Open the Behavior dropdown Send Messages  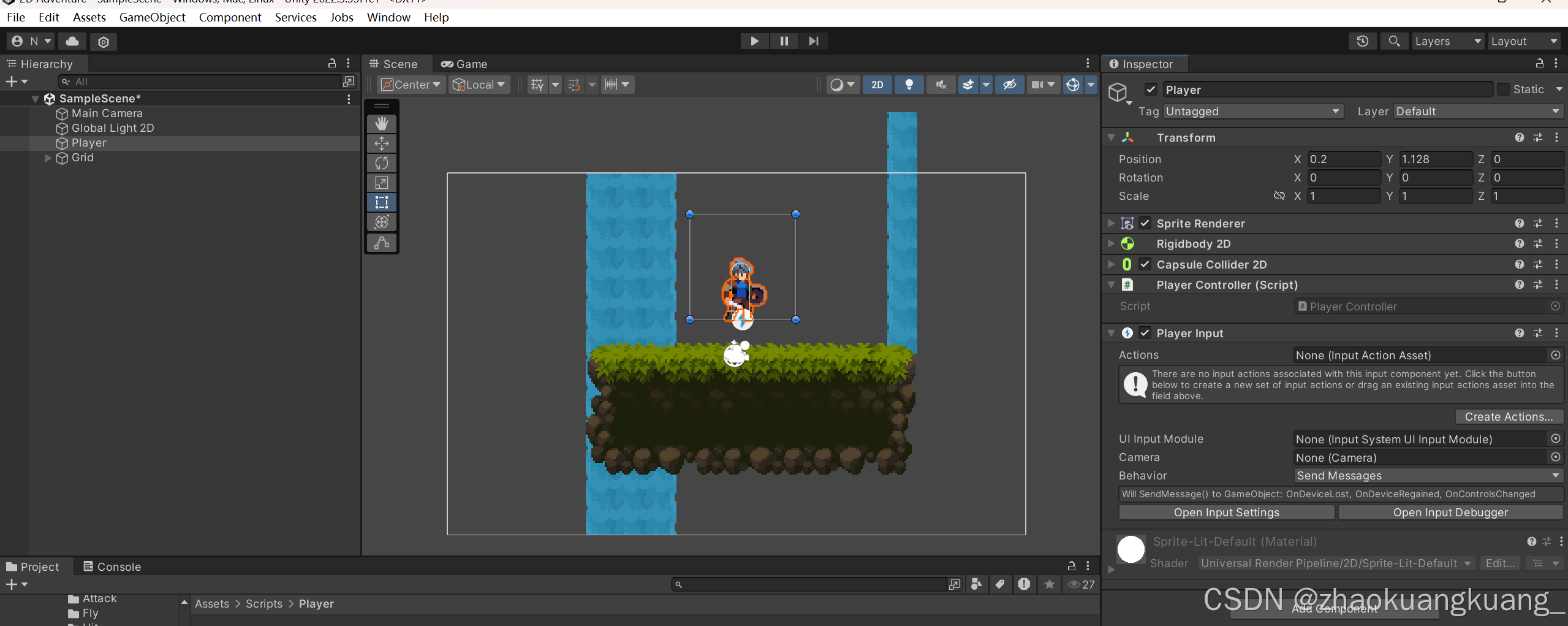1428,476
